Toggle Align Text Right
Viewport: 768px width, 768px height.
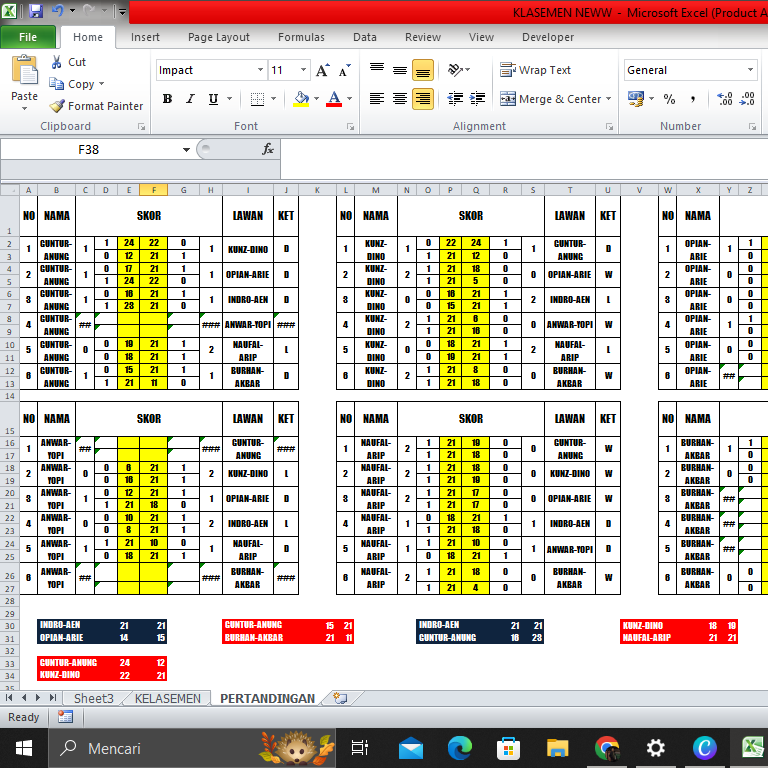click(423, 99)
